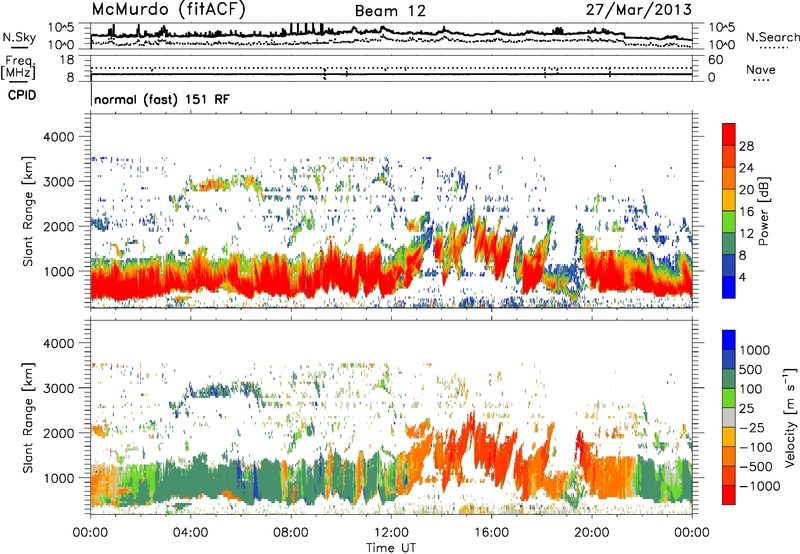Screen dimensions: 800x554
Task: Click the "08:00" time tick label
Action: [291, 533]
